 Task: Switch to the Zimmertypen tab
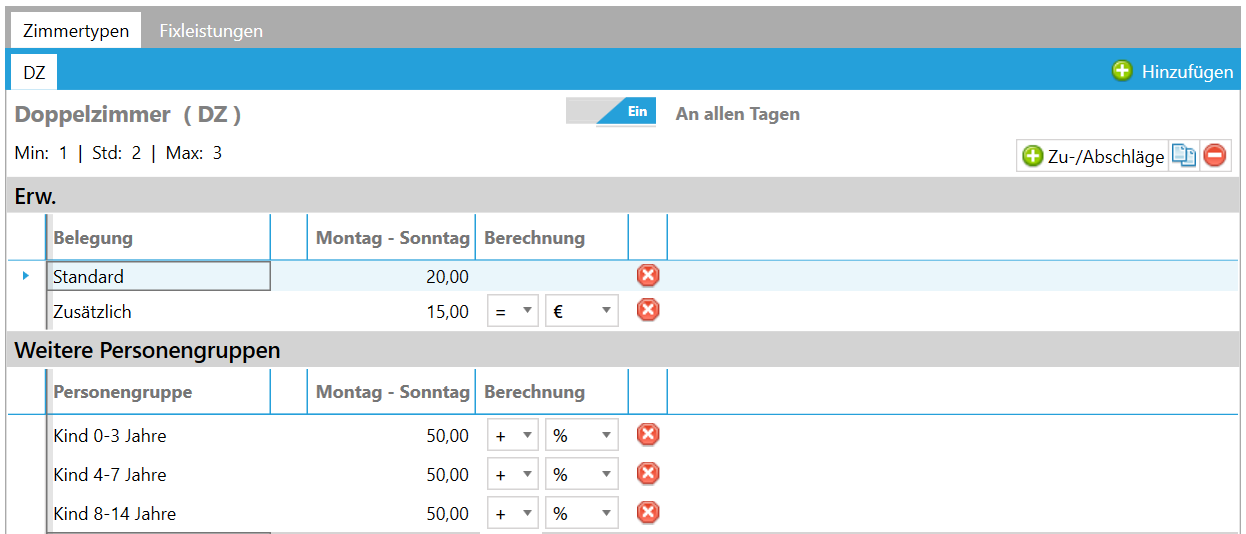(76, 30)
